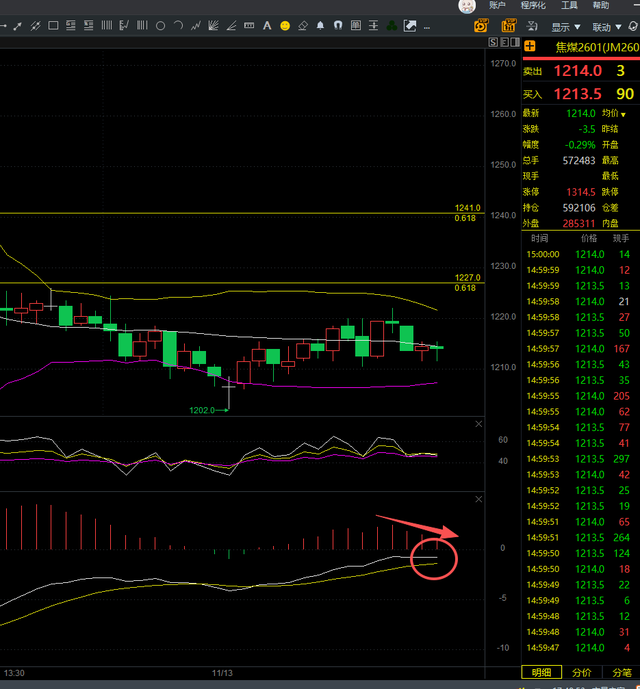The height and width of the screenshot is (689, 640).
Task: Expand the 均价 dropdown arrow
Action: tap(623, 115)
